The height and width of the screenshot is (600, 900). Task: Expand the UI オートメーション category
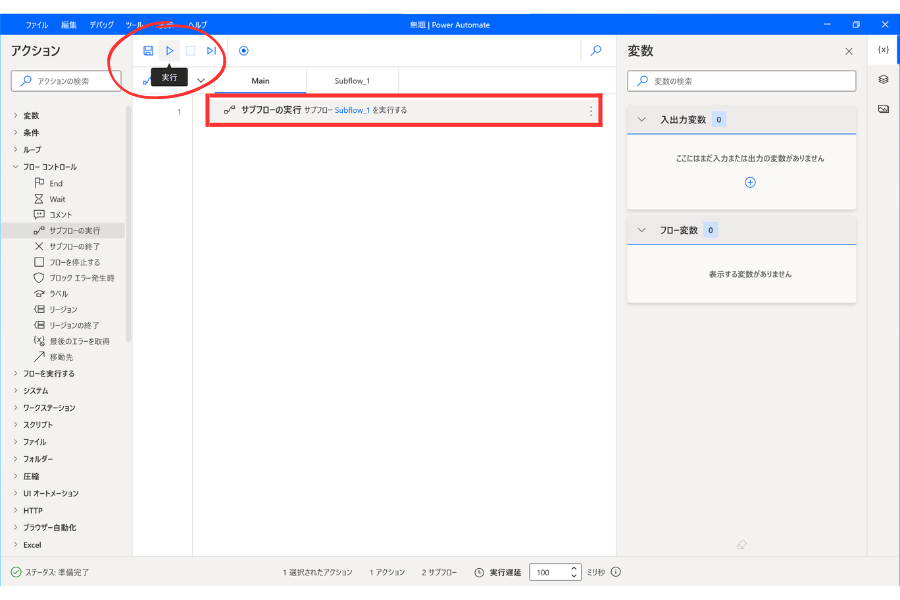click(x=15, y=493)
